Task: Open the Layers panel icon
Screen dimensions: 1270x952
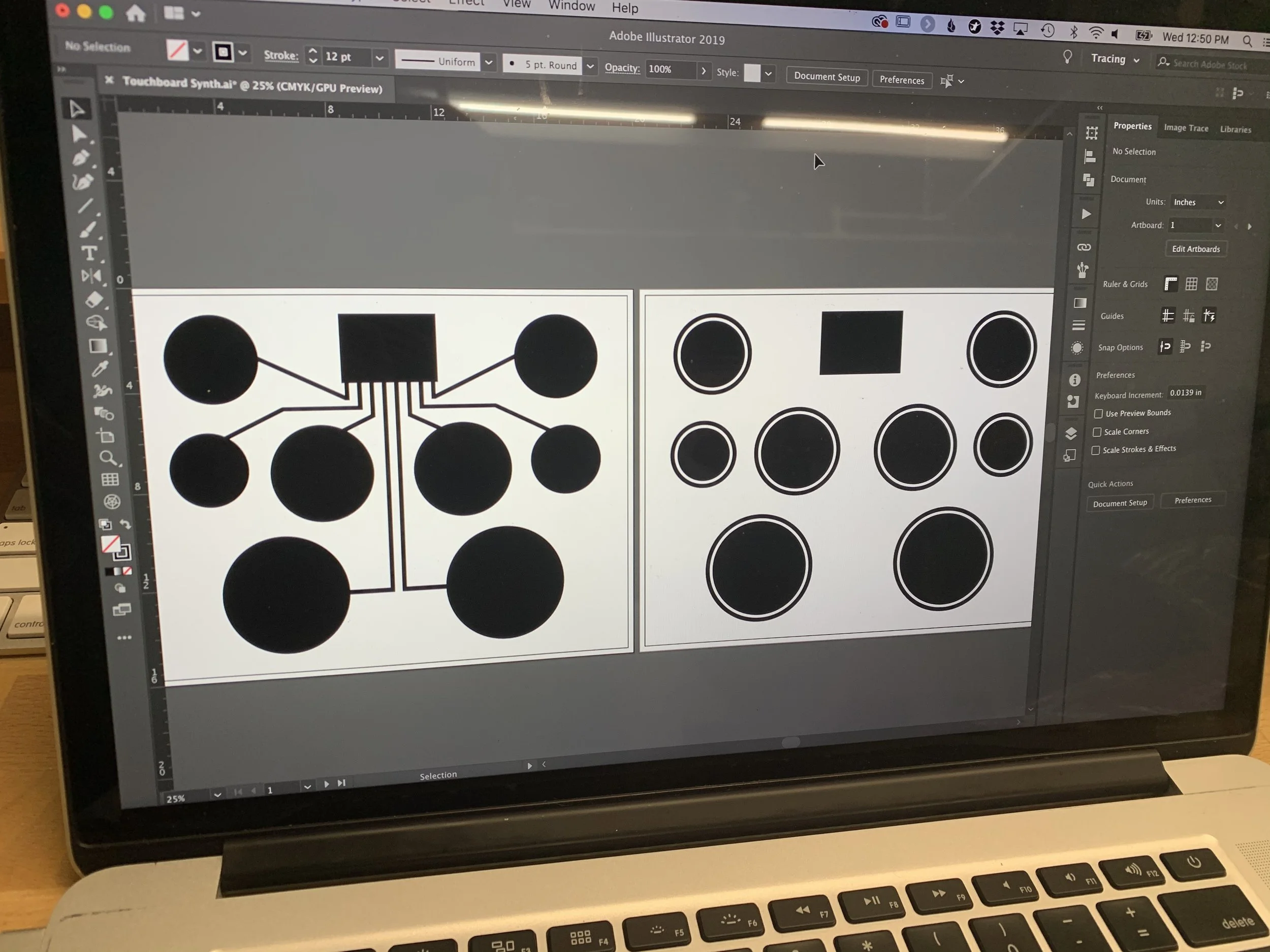Action: (x=1071, y=433)
